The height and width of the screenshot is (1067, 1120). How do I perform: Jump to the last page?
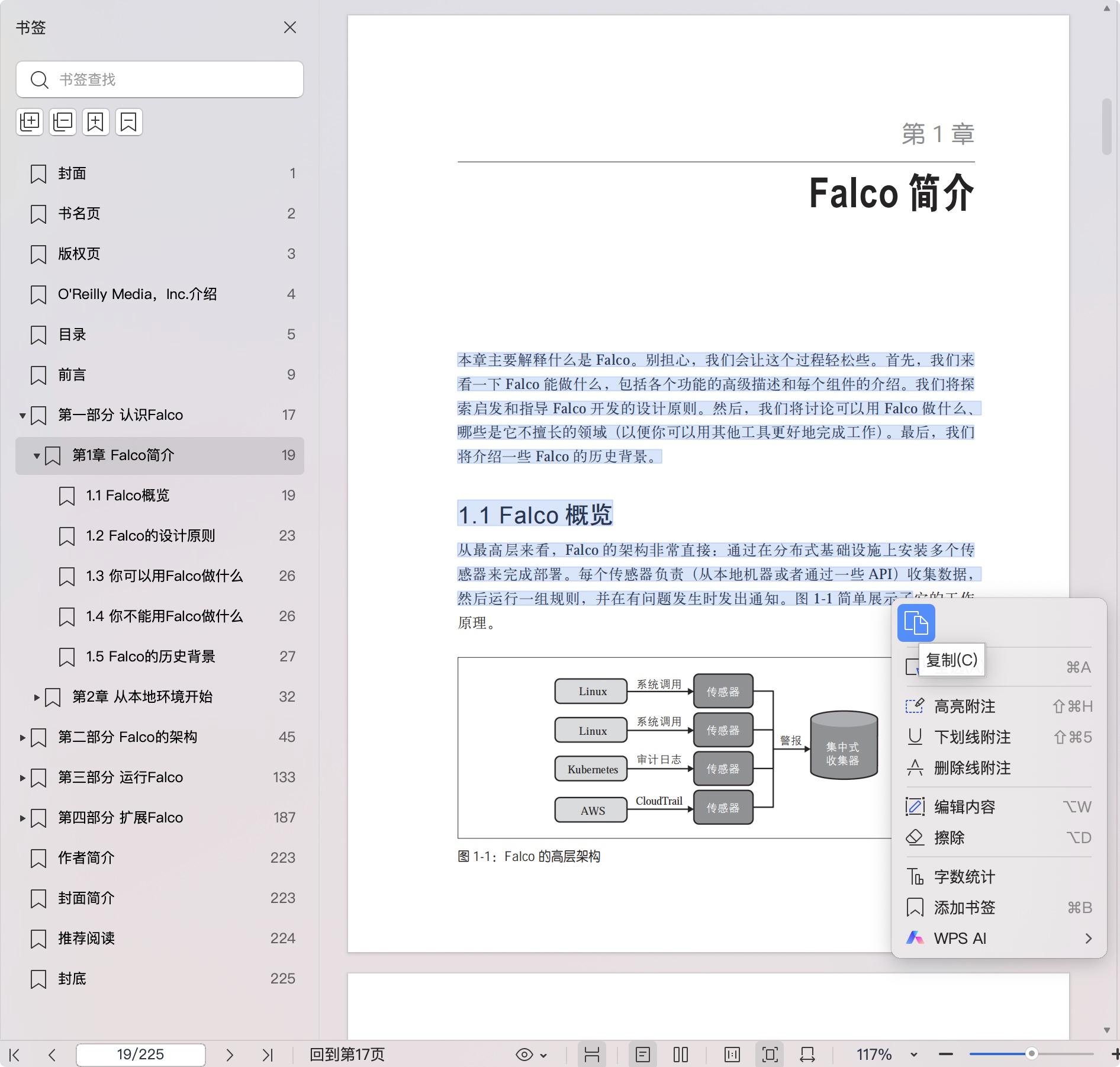268,1055
